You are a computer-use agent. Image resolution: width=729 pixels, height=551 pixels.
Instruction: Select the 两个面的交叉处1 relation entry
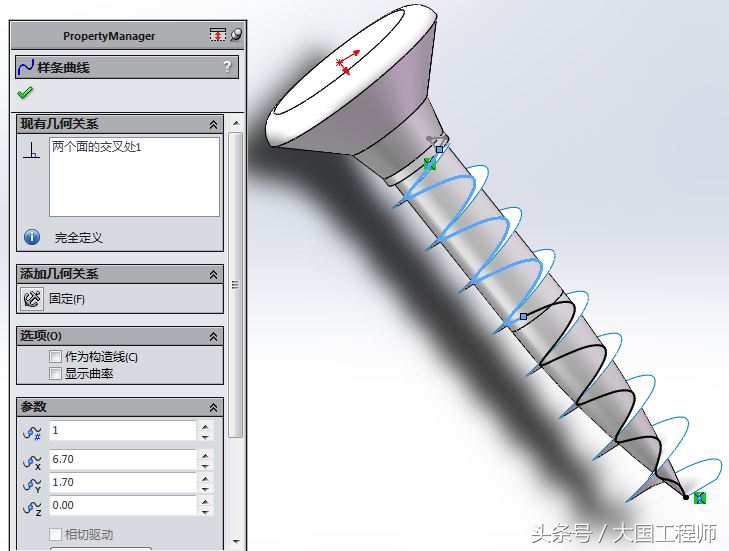(96, 147)
